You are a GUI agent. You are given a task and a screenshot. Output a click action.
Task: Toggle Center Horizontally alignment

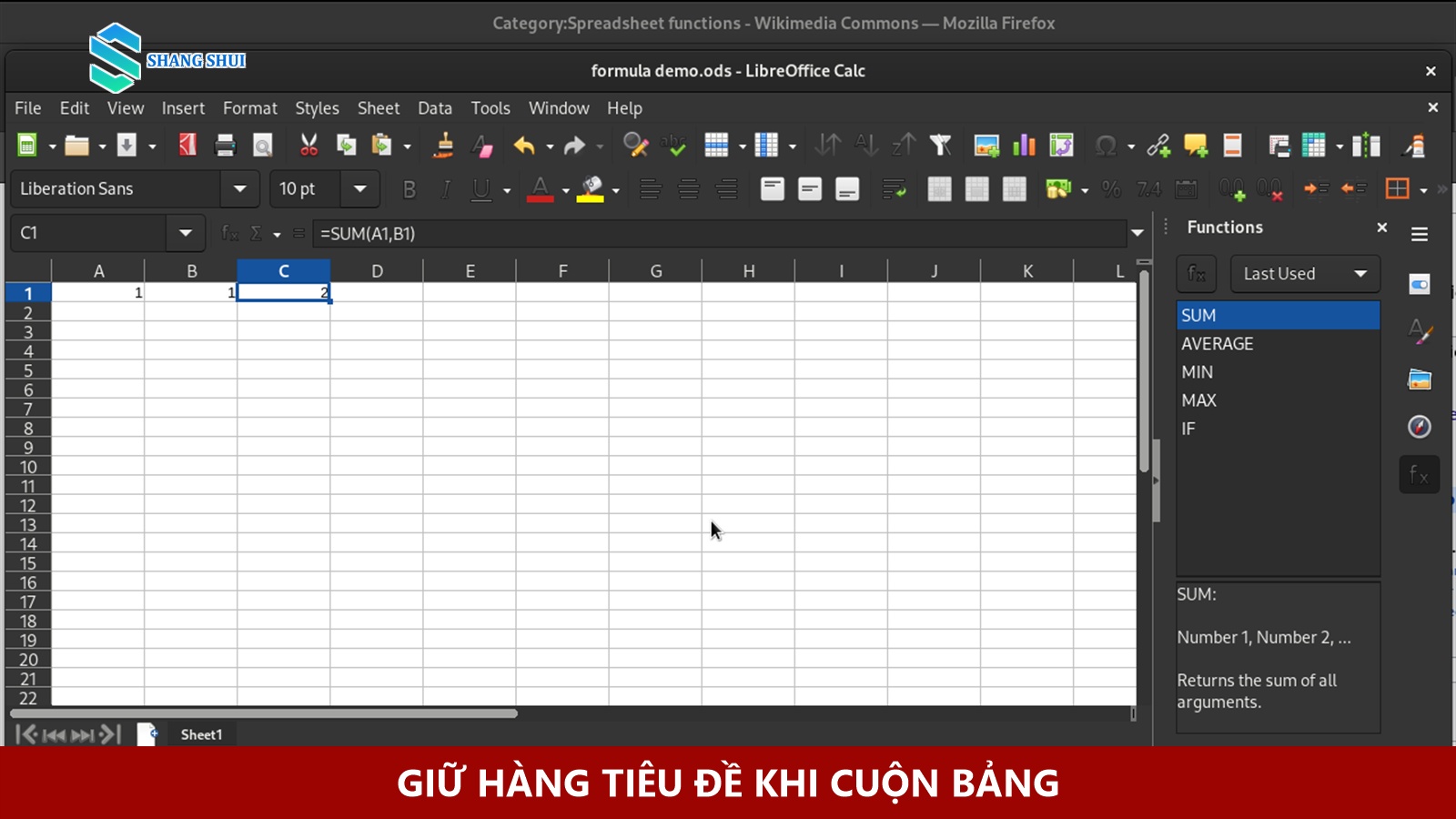pyautogui.click(x=689, y=189)
